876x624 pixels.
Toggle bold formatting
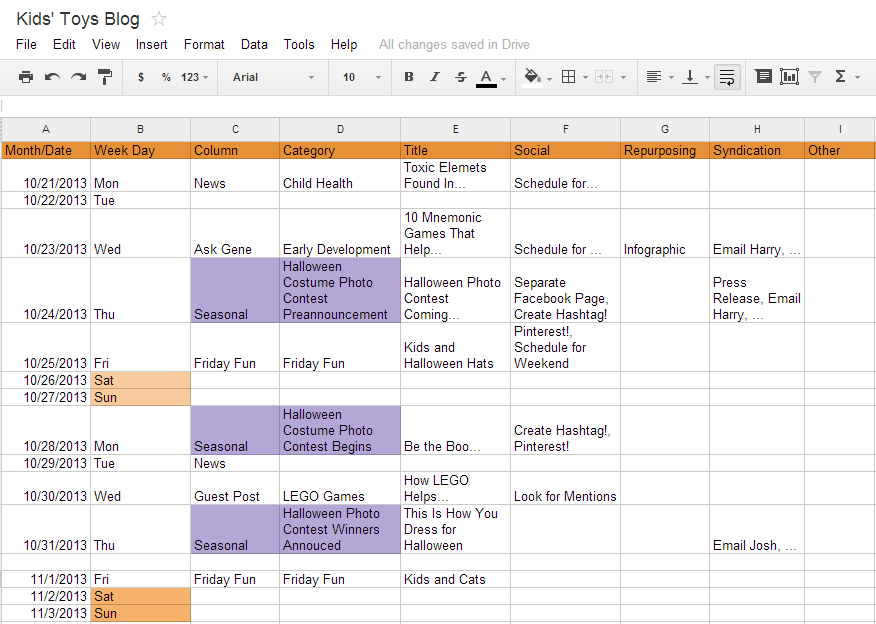[x=408, y=77]
